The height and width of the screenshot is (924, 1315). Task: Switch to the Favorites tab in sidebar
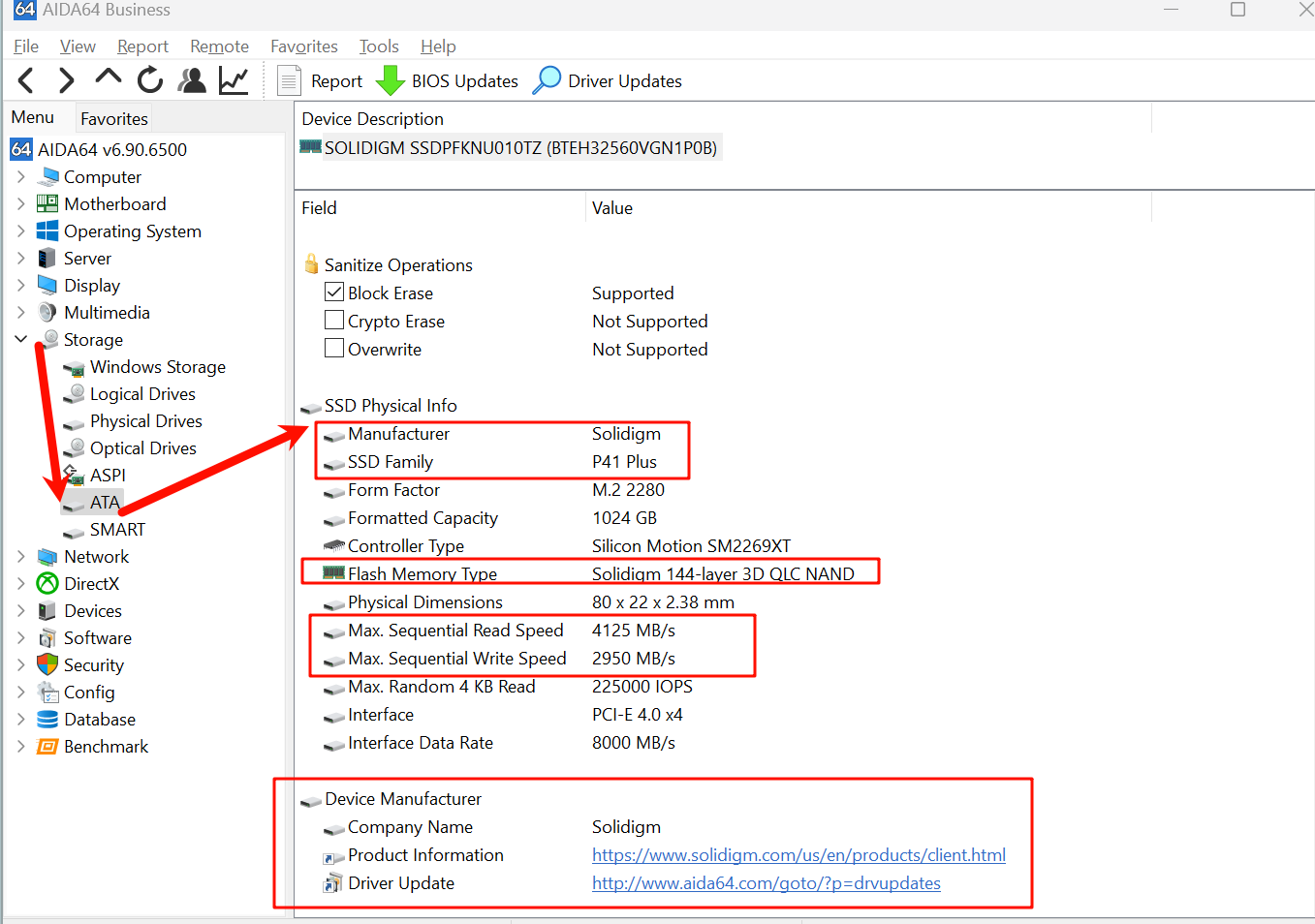pos(114,118)
